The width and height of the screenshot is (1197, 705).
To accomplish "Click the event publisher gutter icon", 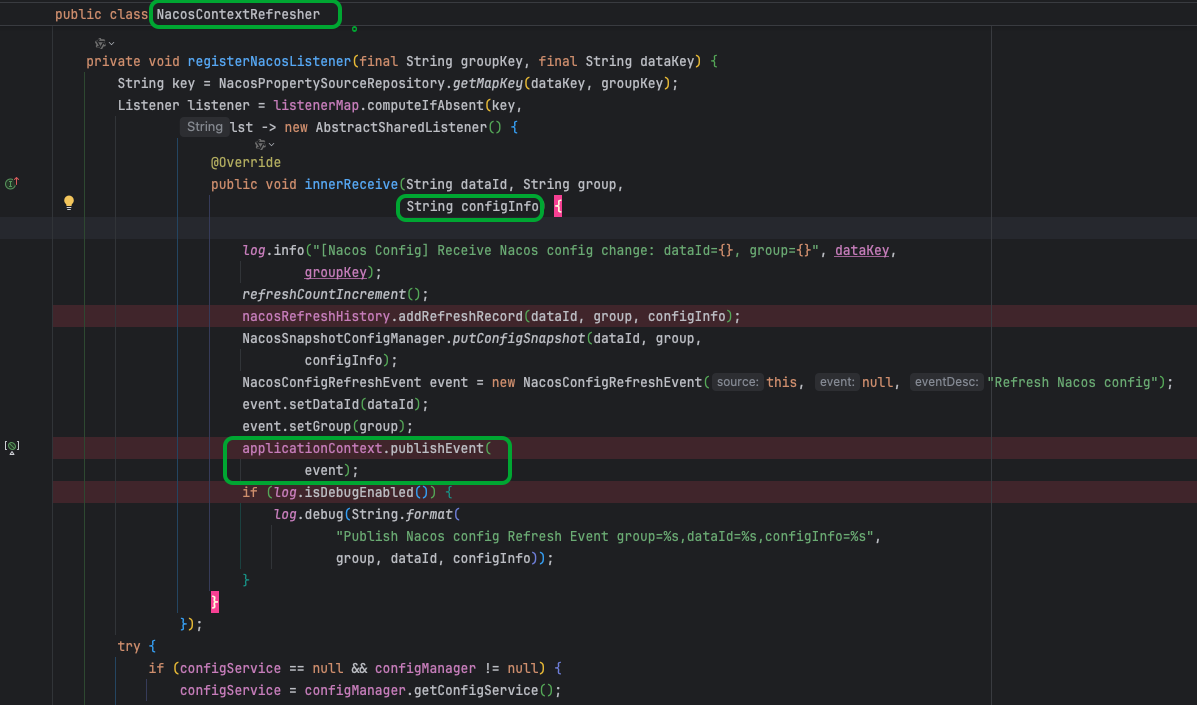I will pos(11,447).
